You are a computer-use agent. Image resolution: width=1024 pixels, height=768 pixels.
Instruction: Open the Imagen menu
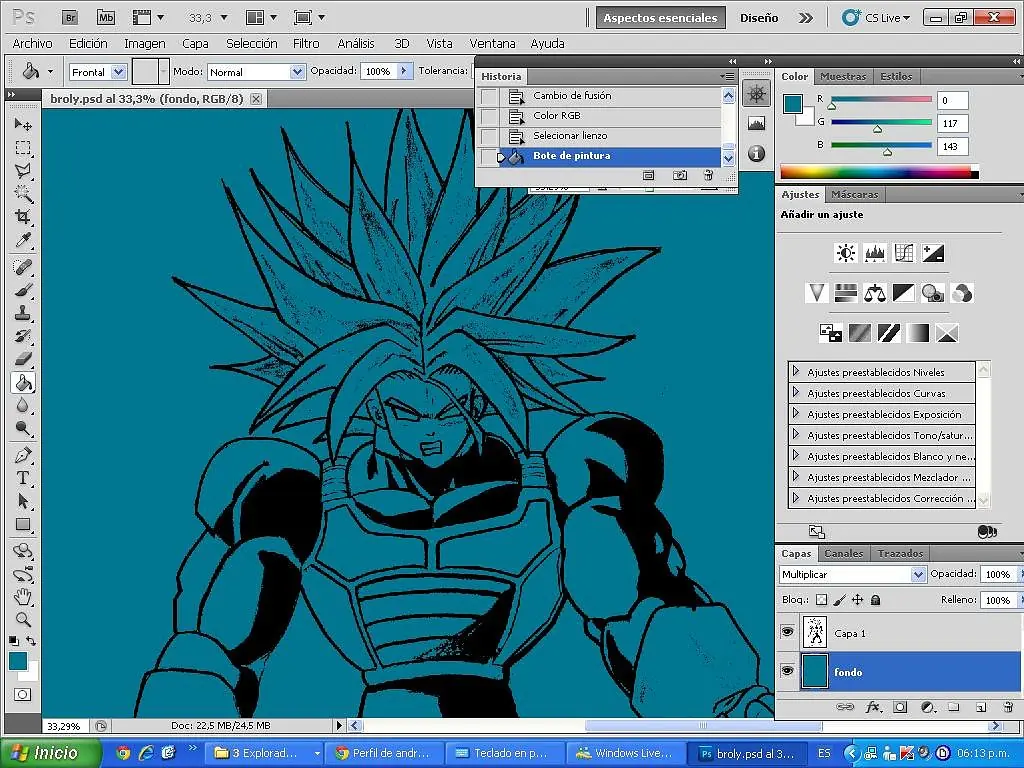coord(145,44)
